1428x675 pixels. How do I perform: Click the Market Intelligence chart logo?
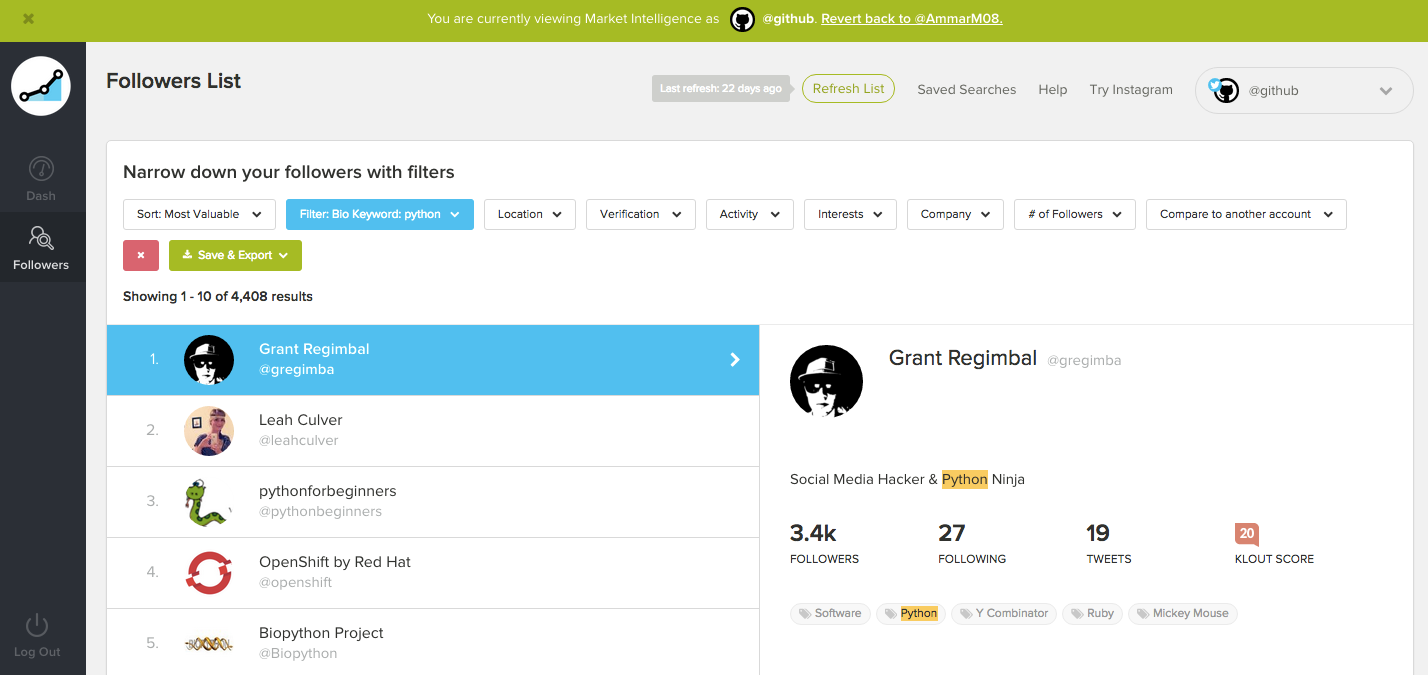click(42, 86)
